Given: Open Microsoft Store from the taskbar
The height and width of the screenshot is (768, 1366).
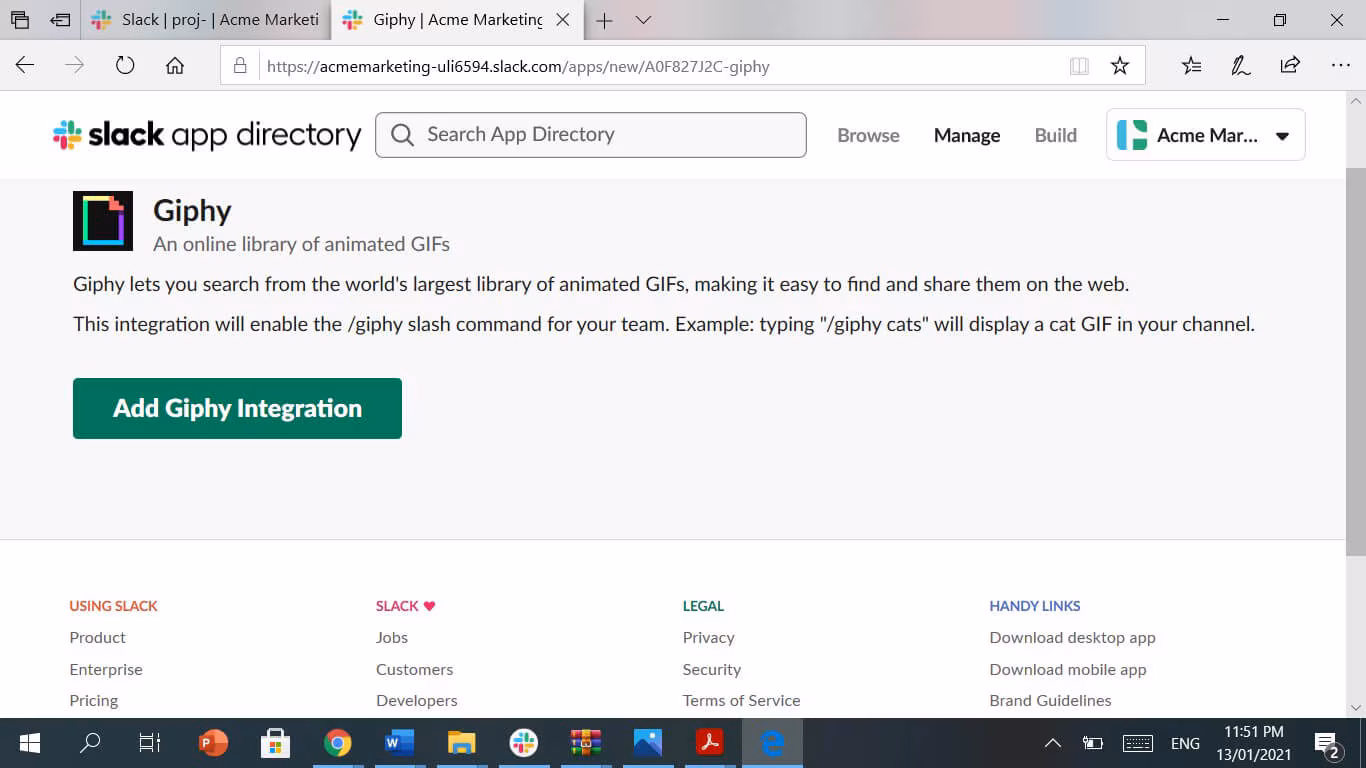Looking at the screenshot, I should click(275, 743).
